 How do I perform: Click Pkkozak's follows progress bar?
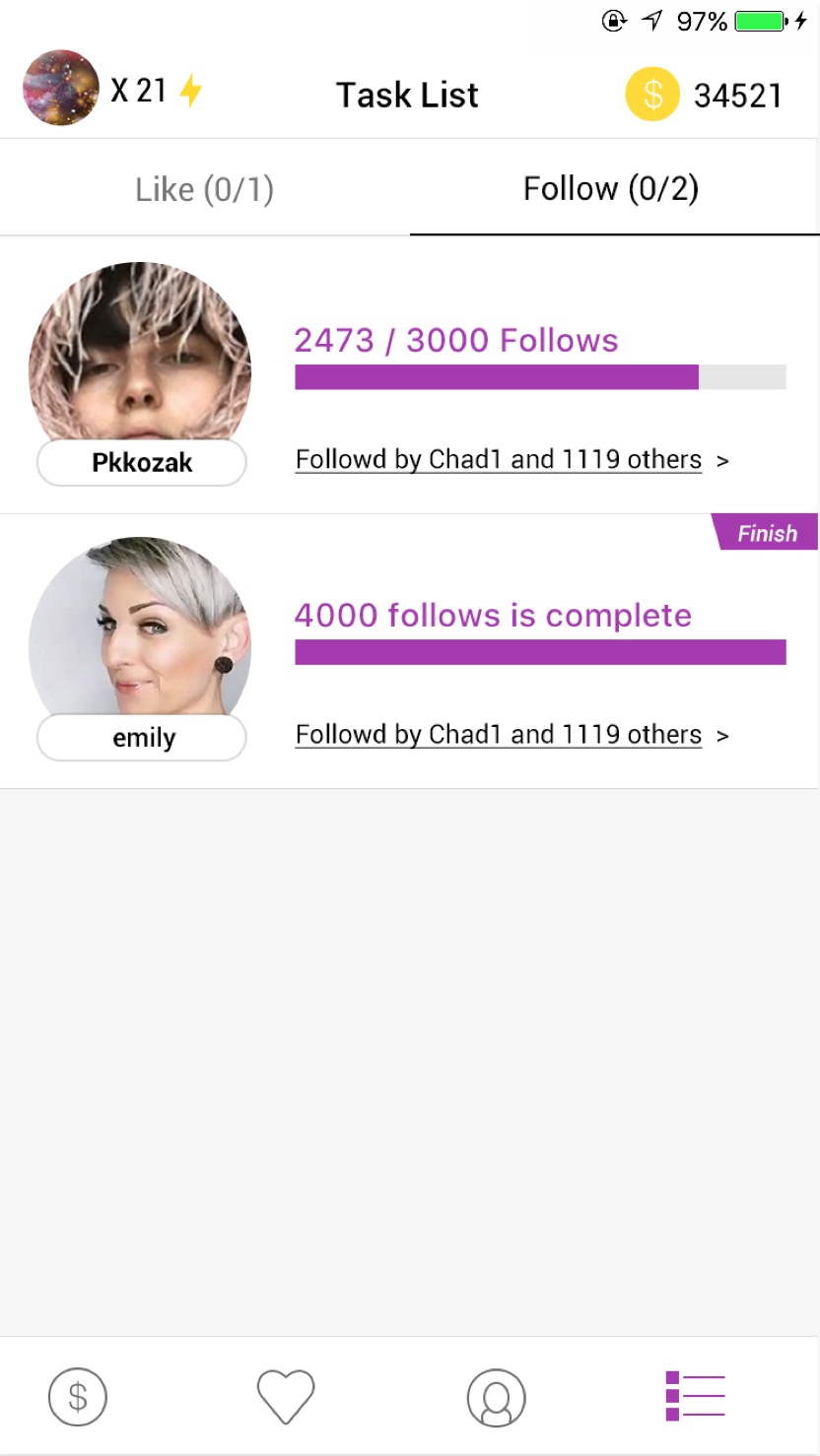[x=540, y=377]
